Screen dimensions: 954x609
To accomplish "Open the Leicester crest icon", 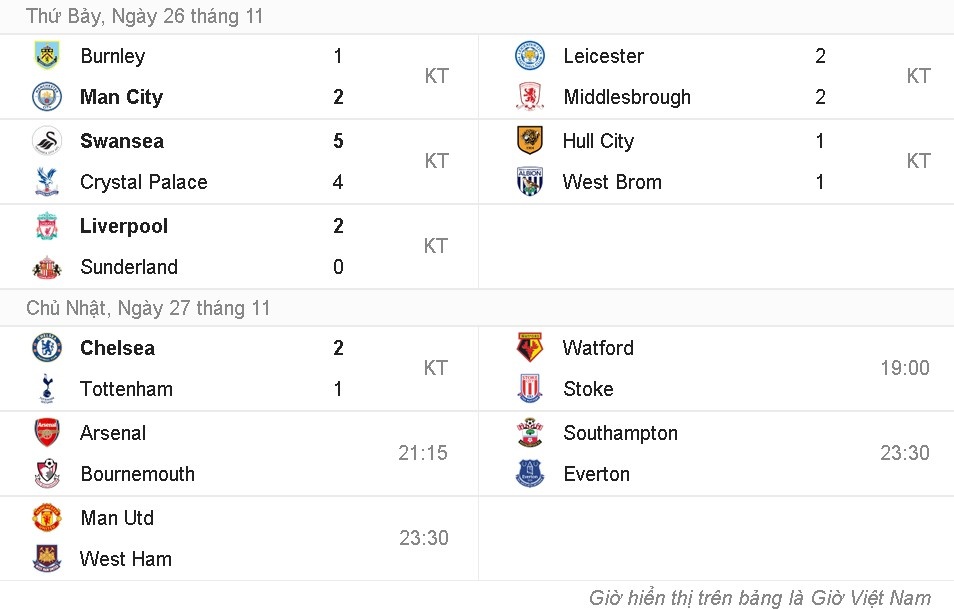I will click(x=528, y=56).
